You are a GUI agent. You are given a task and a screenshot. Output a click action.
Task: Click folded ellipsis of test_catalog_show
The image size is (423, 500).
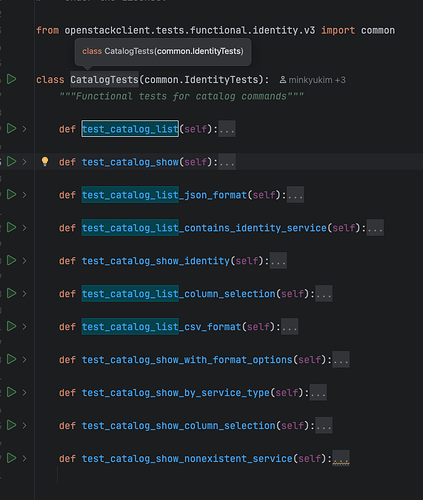227,162
